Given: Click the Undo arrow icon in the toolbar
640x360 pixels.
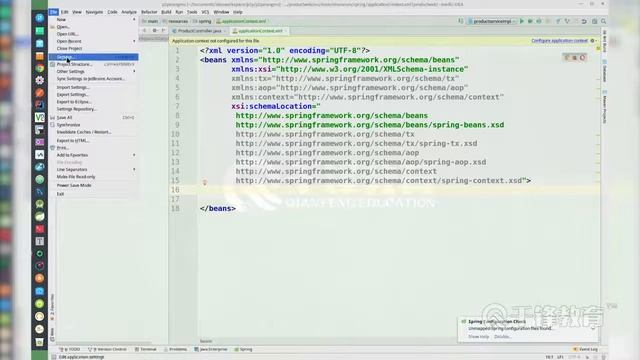Looking at the screenshot, I should [584, 21].
